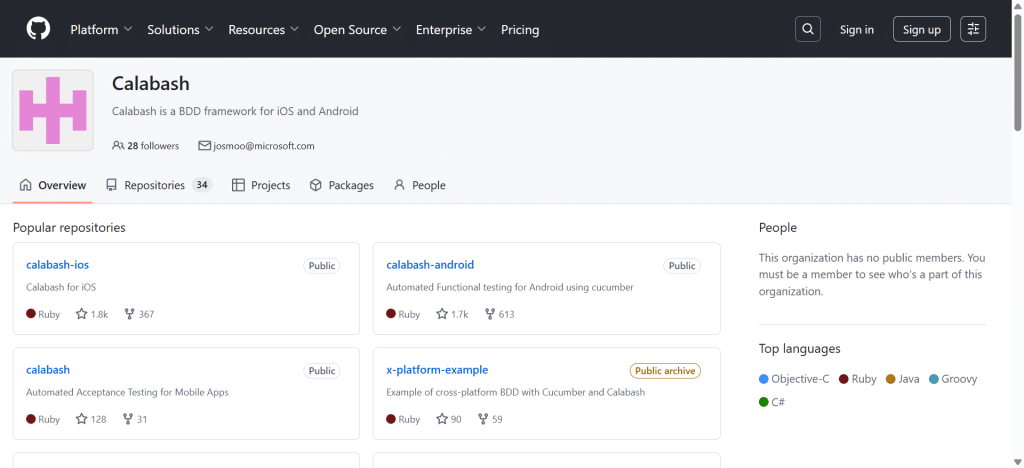1024x468 pixels.
Task: Click the 34 repositories count badge
Action: point(202,185)
